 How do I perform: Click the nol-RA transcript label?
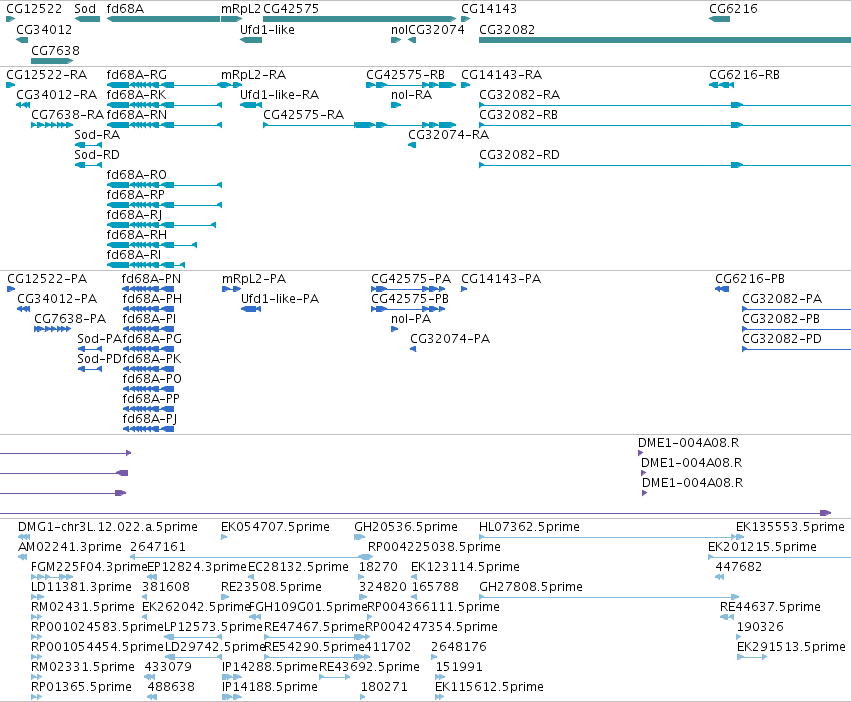coord(411,94)
